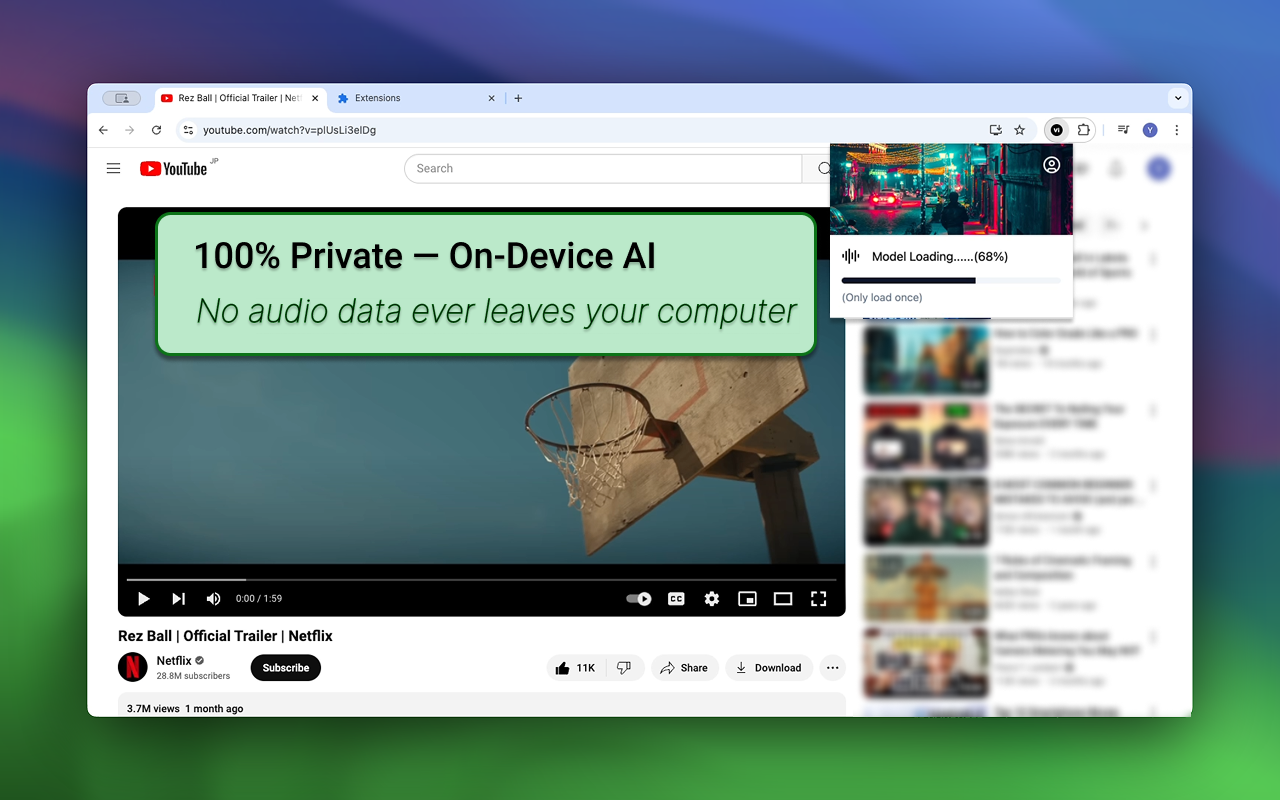Viewport: 1280px width, 800px height.
Task: Click the pinned VI extension icon
Action: pyautogui.click(x=1057, y=130)
